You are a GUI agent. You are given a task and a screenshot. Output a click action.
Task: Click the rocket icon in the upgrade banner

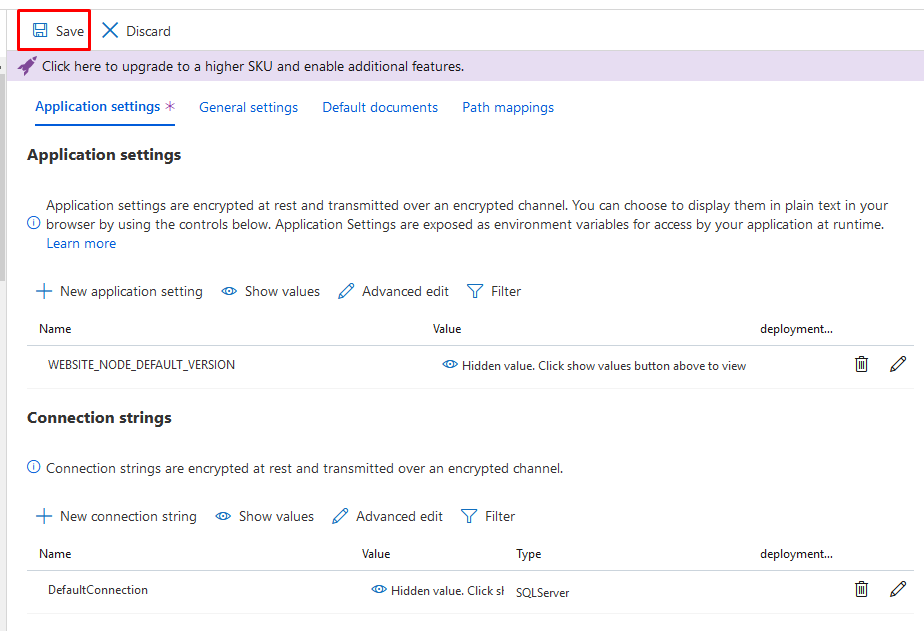pos(26,64)
